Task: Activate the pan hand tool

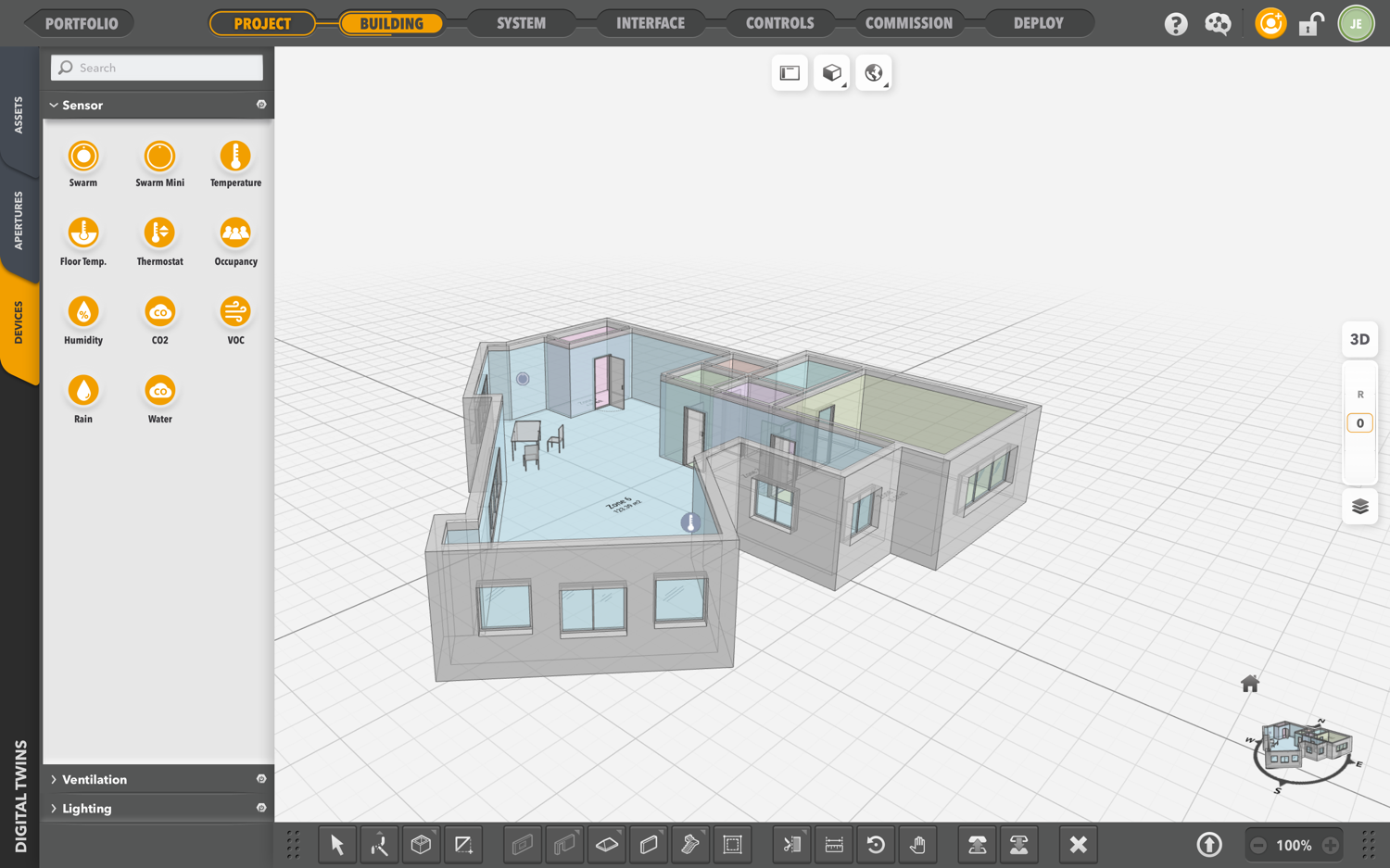Action: click(917, 845)
